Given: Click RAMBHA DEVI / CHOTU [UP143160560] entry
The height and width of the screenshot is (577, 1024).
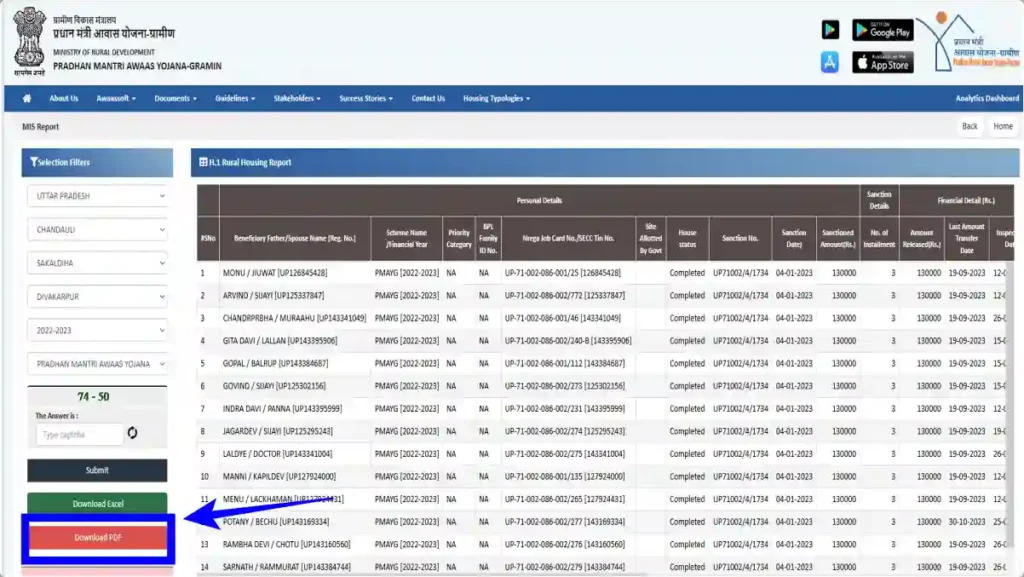Looking at the screenshot, I should 287,544.
